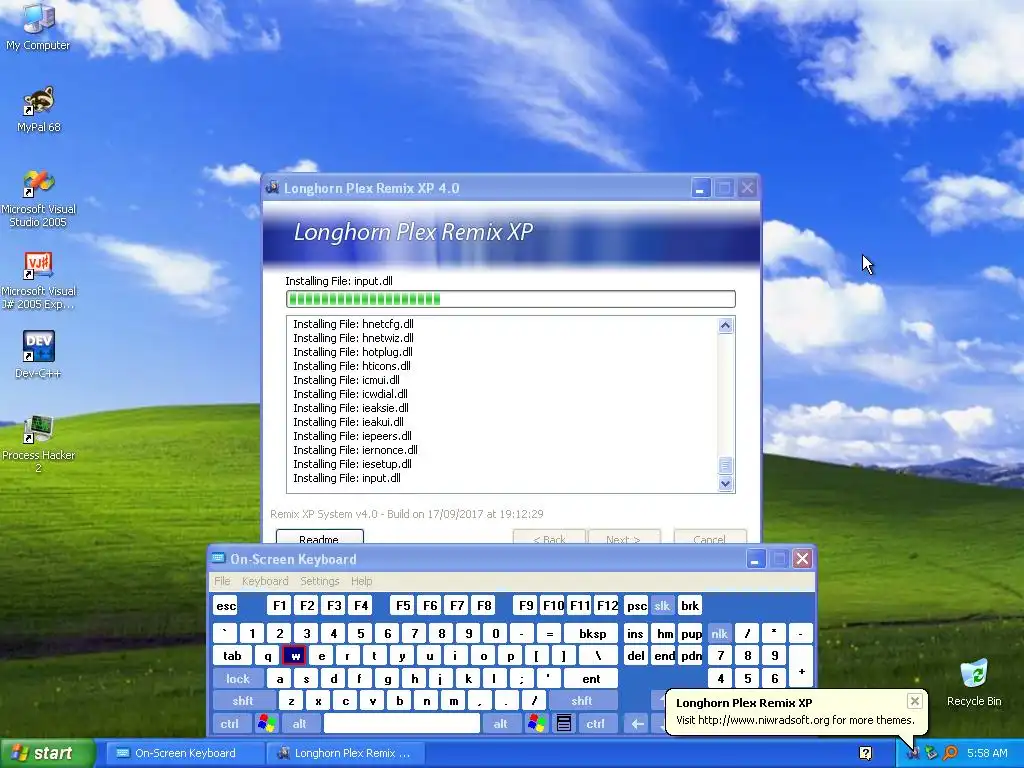
Task: Open the Settings menu
Action: pos(319,581)
